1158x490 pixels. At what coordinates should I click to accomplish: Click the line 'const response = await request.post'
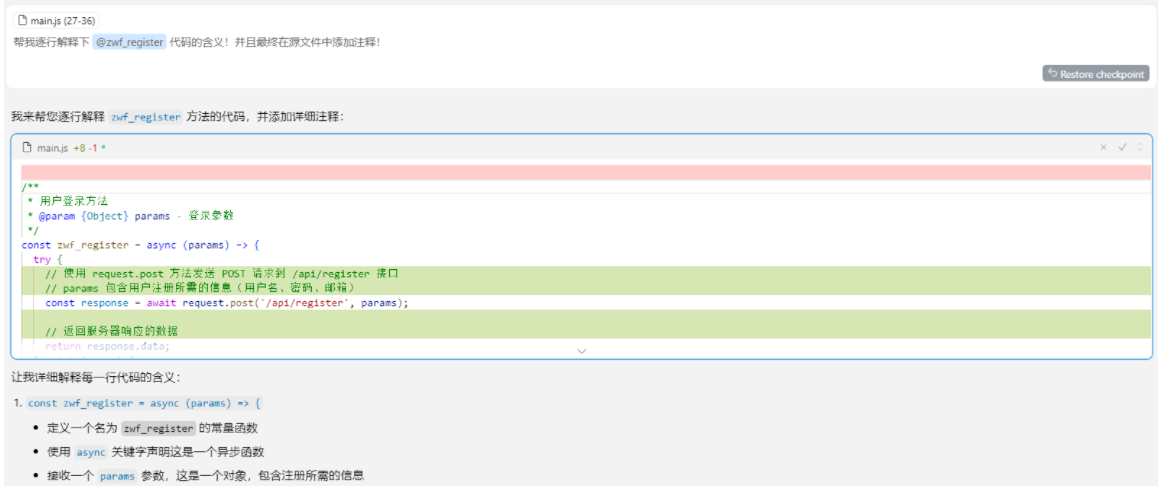click(227, 303)
